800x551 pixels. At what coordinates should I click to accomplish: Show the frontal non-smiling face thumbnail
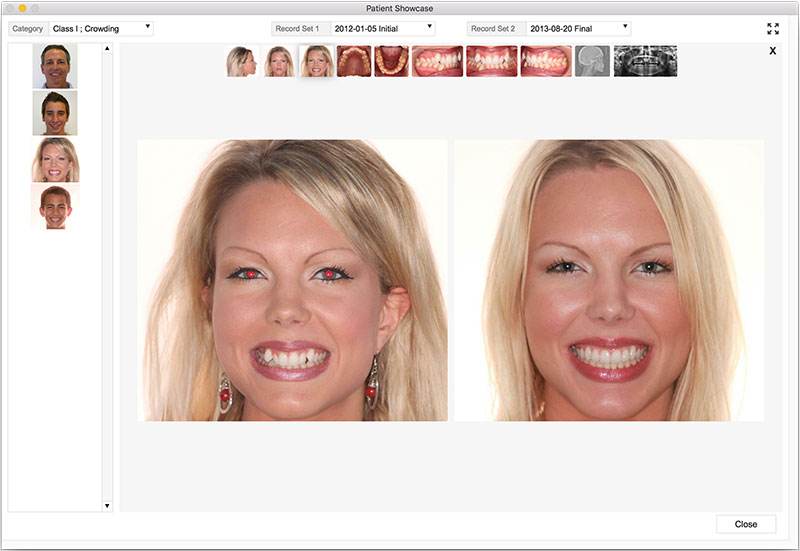(280, 61)
